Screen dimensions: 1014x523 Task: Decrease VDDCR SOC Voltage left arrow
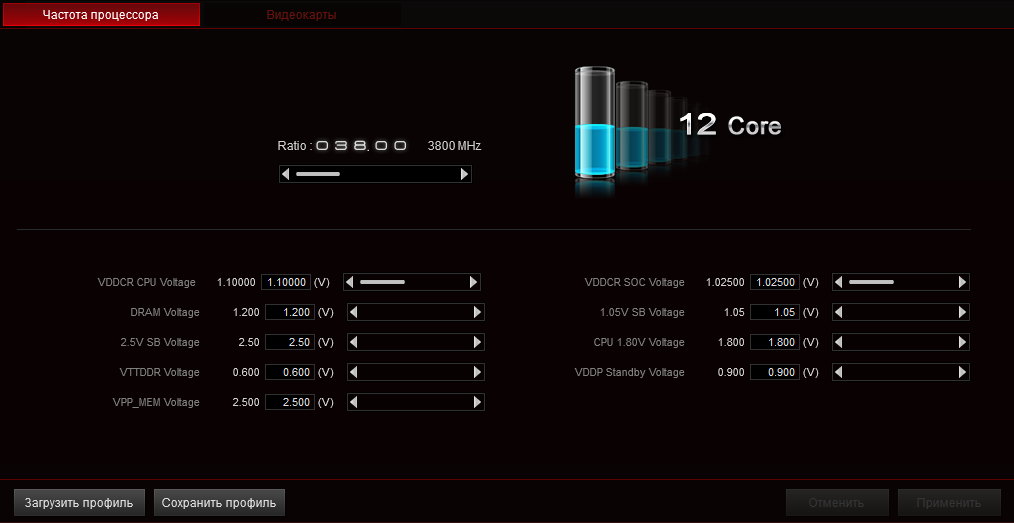point(839,282)
